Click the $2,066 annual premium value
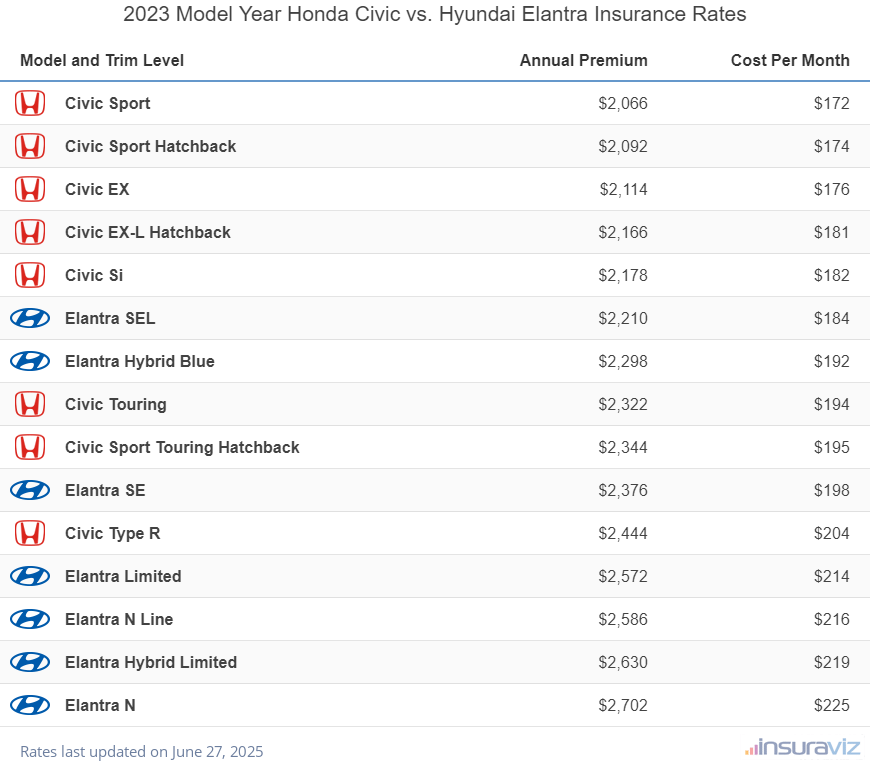Viewport: 870px width, 767px height. tap(623, 104)
